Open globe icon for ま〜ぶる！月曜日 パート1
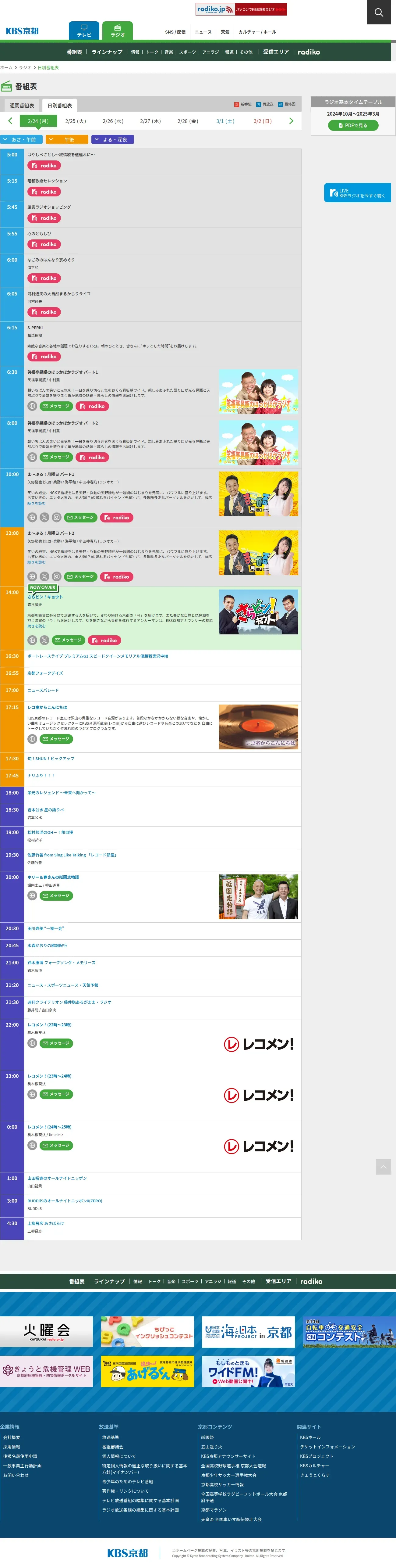Image resolution: width=396 pixels, height=1568 pixels. 32,517
